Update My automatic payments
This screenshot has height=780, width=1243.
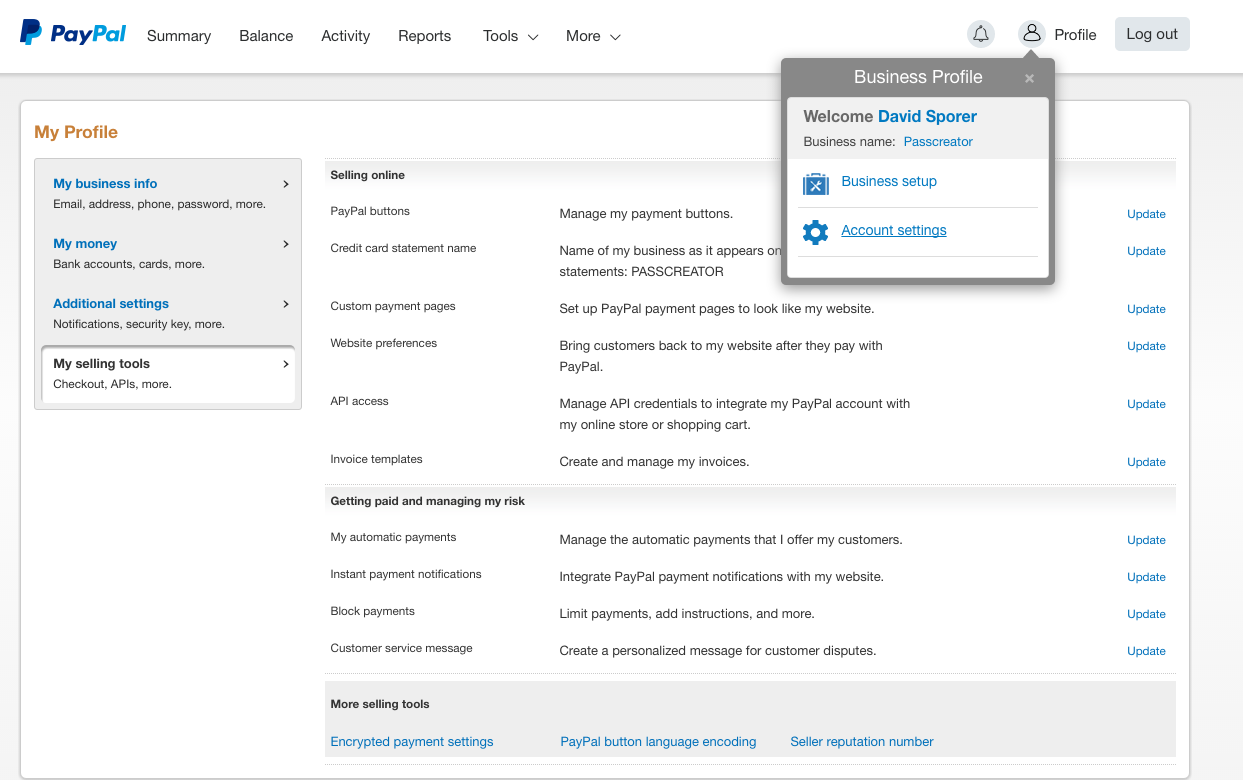click(x=1146, y=540)
